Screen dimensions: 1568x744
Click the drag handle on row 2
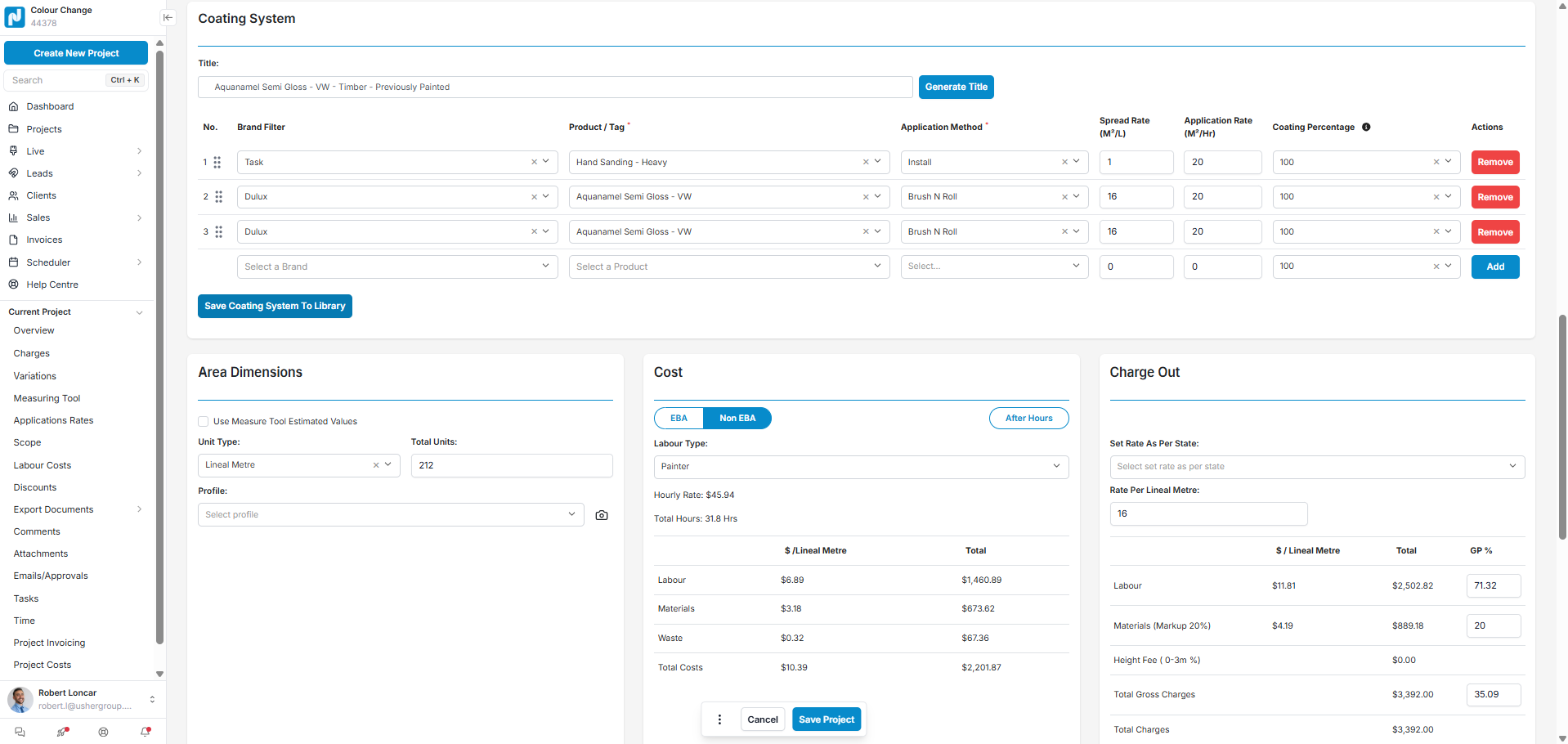[x=218, y=197]
